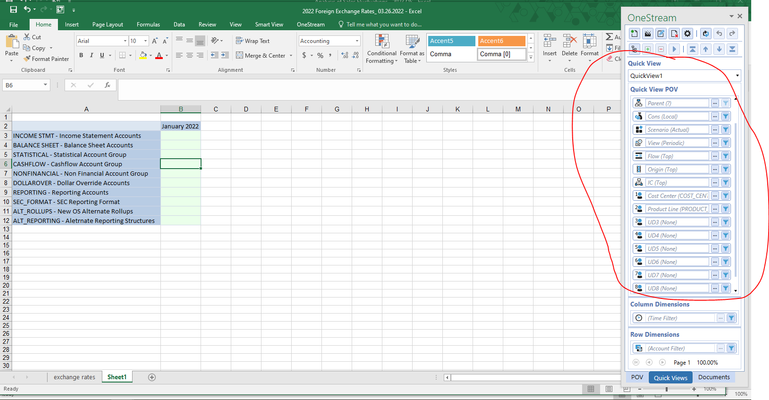Open the Conditional Formatting menu
Viewport: 769px width, 400px height.
381,49
